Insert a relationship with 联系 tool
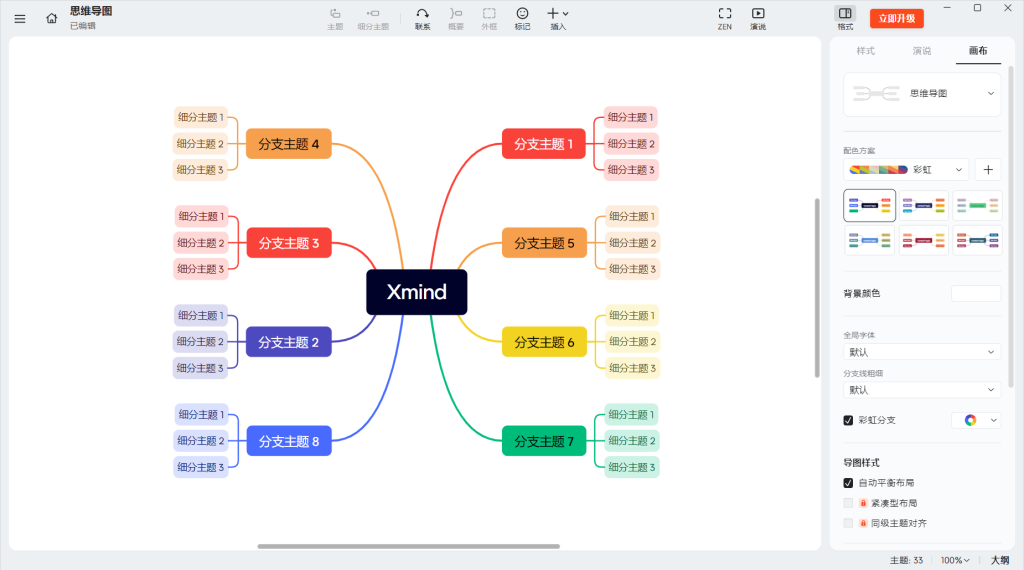The width and height of the screenshot is (1024, 570). (423, 19)
